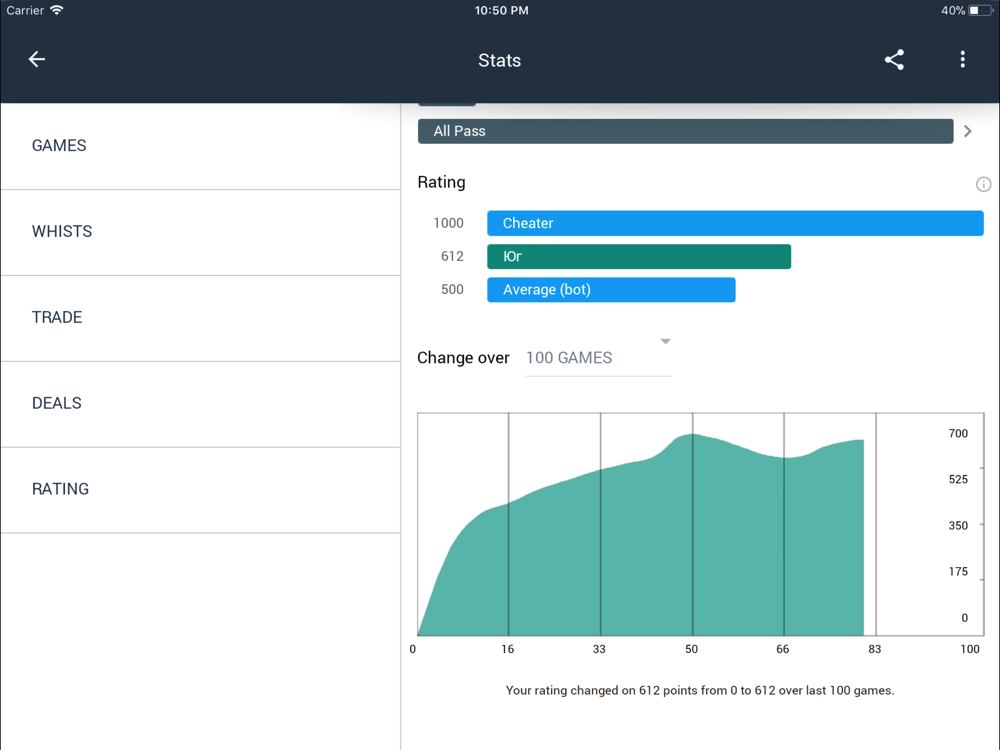1000x750 pixels.
Task: Select the Cheater rating bar
Action: (735, 223)
